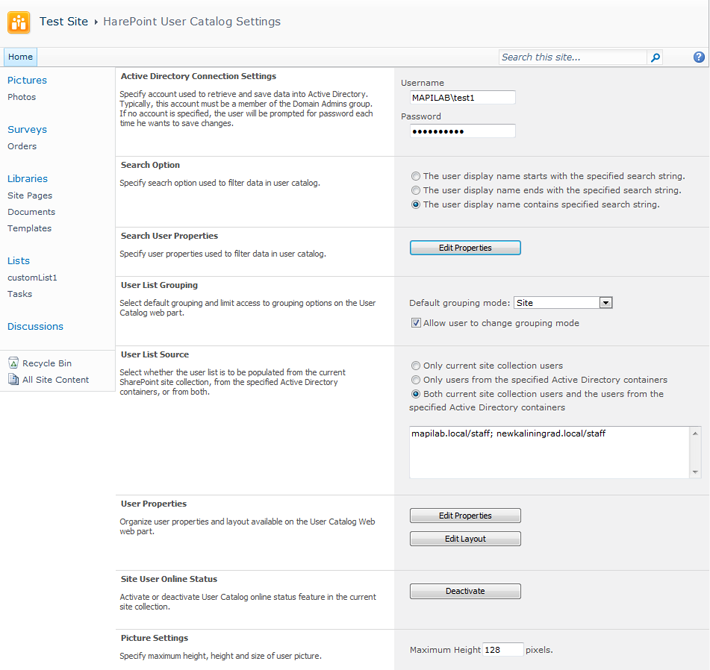This screenshot has width=710, height=670.
Task: Select 'Only current site collection users' option
Action: (x=415, y=365)
